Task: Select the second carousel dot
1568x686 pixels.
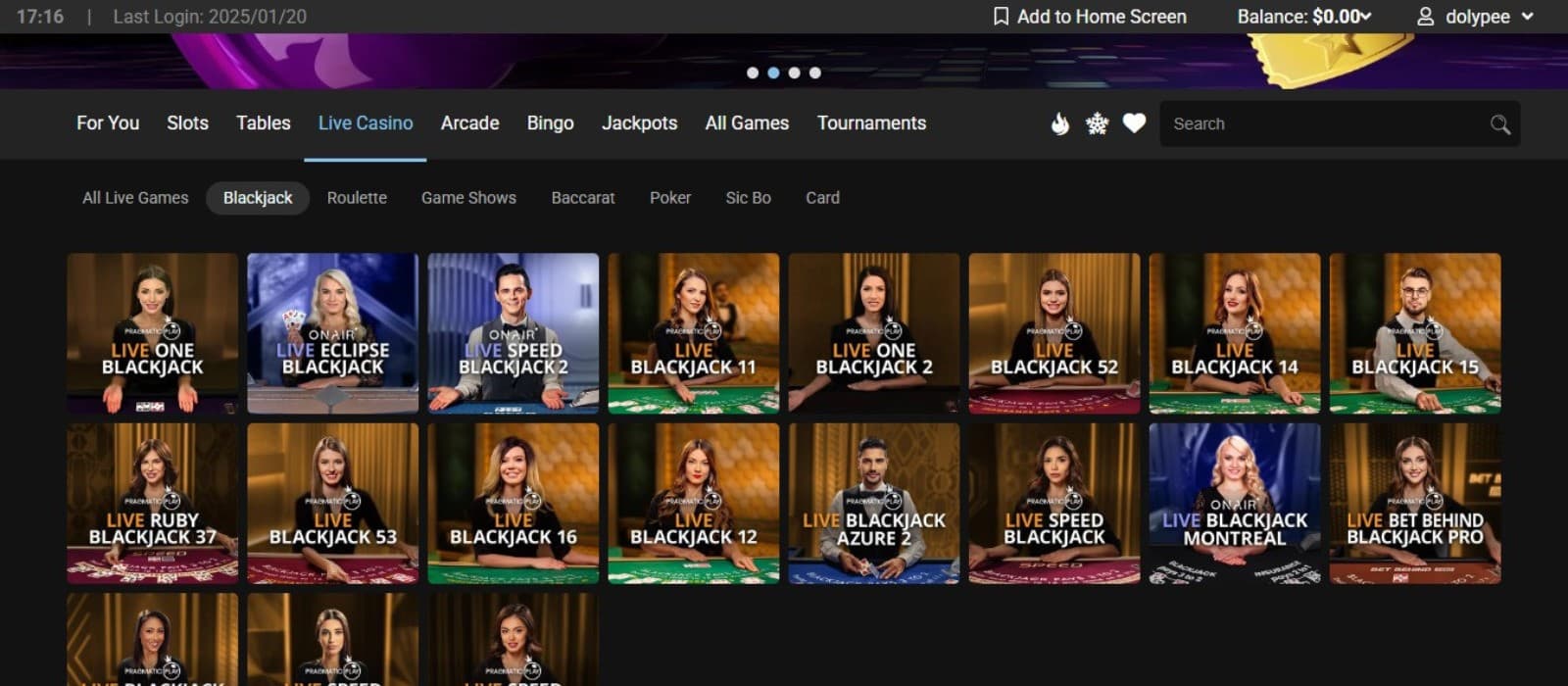Action: [773, 73]
